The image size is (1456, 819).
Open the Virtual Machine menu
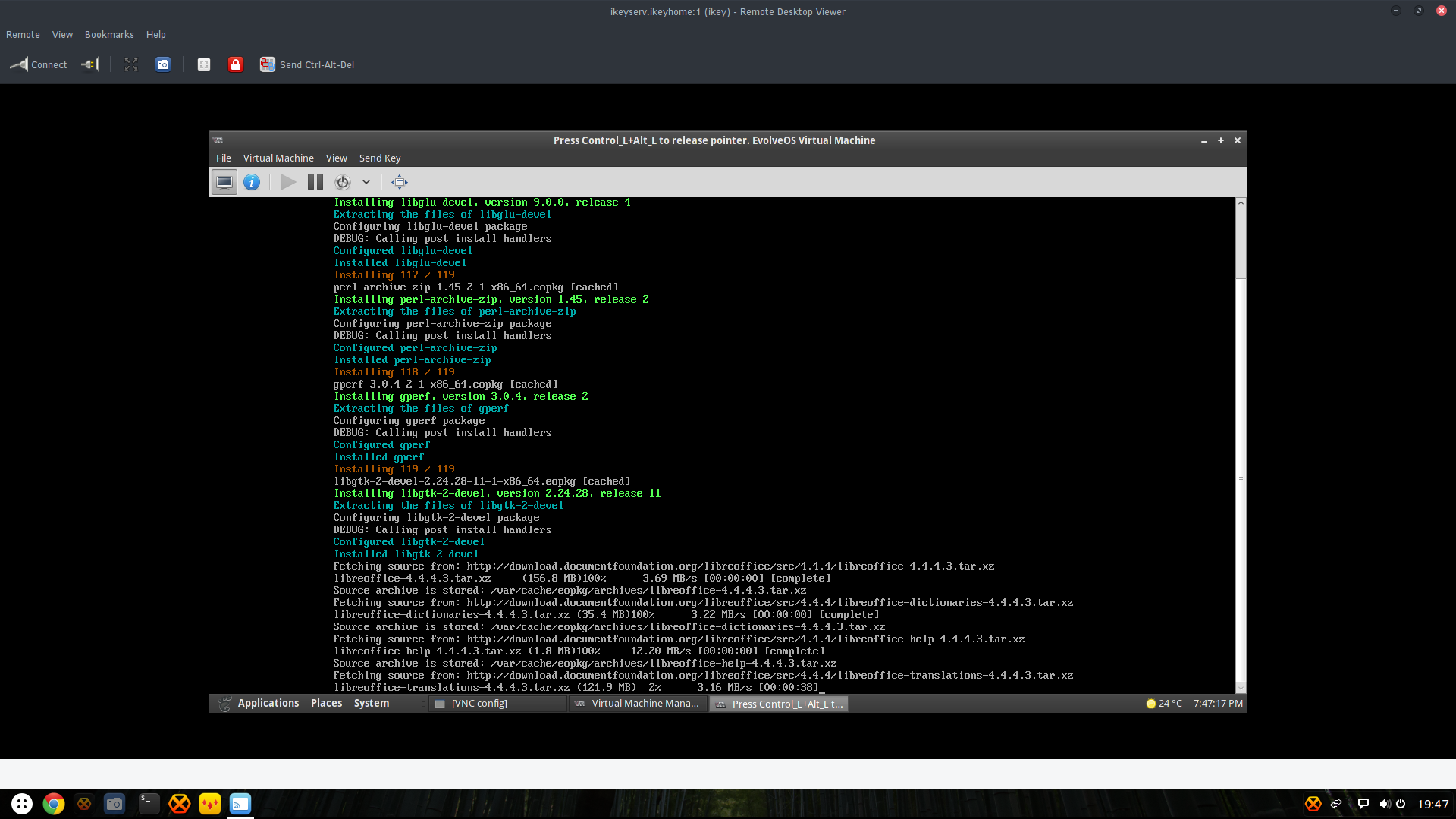click(278, 158)
